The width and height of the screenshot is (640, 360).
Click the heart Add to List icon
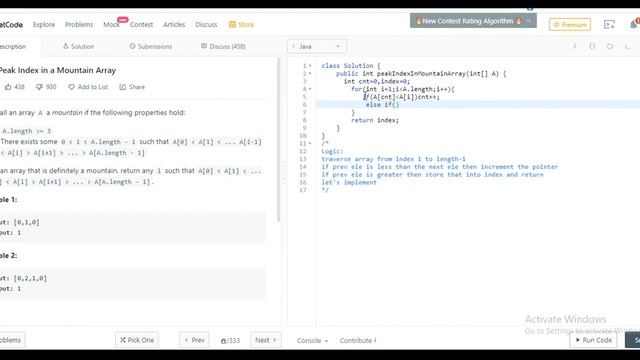tap(71, 87)
